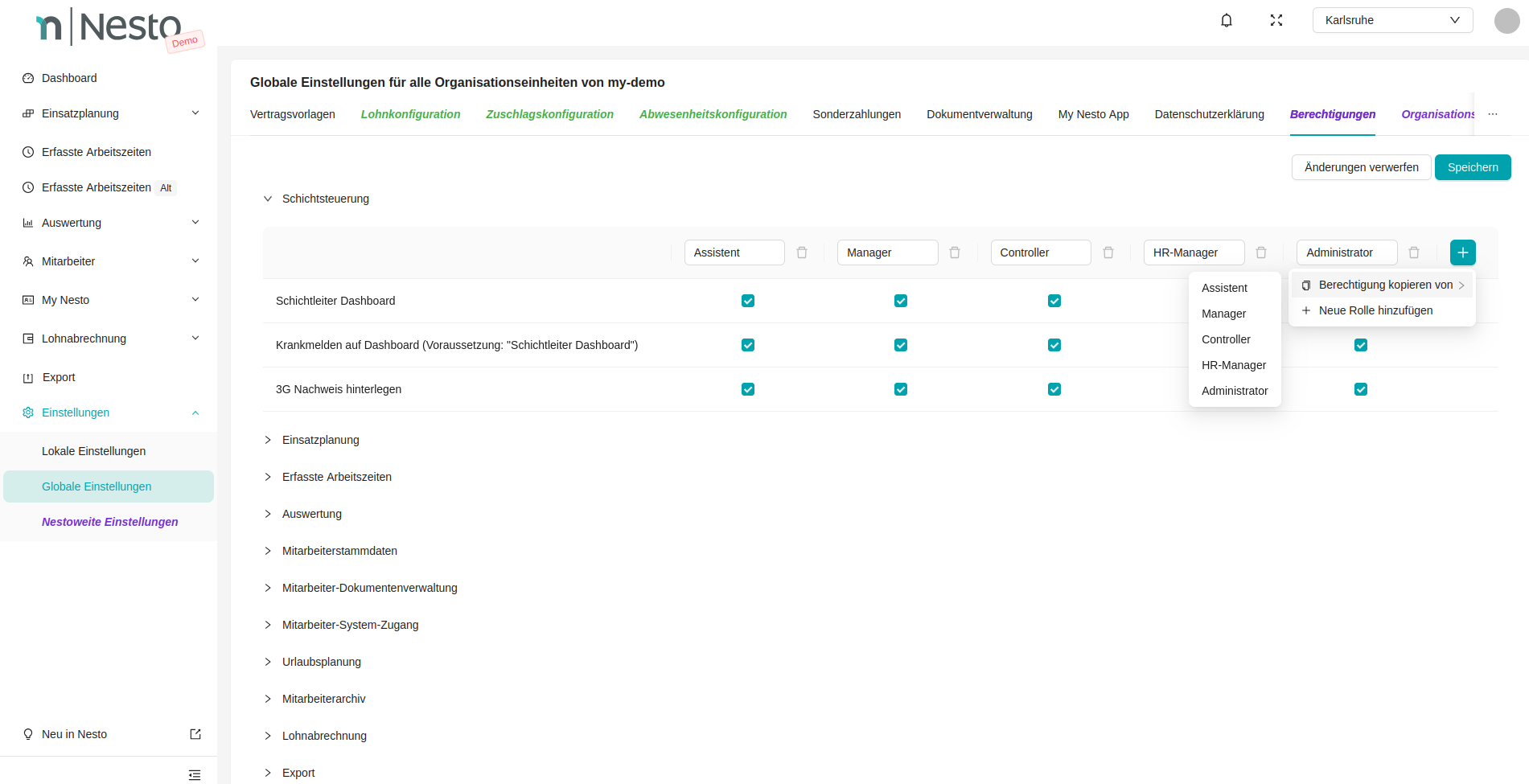Viewport: 1529px width, 784px height.
Task: Uncheck Schichtleiter Dashboard for Assistent
Action: pyautogui.click(x=748, y=301)
